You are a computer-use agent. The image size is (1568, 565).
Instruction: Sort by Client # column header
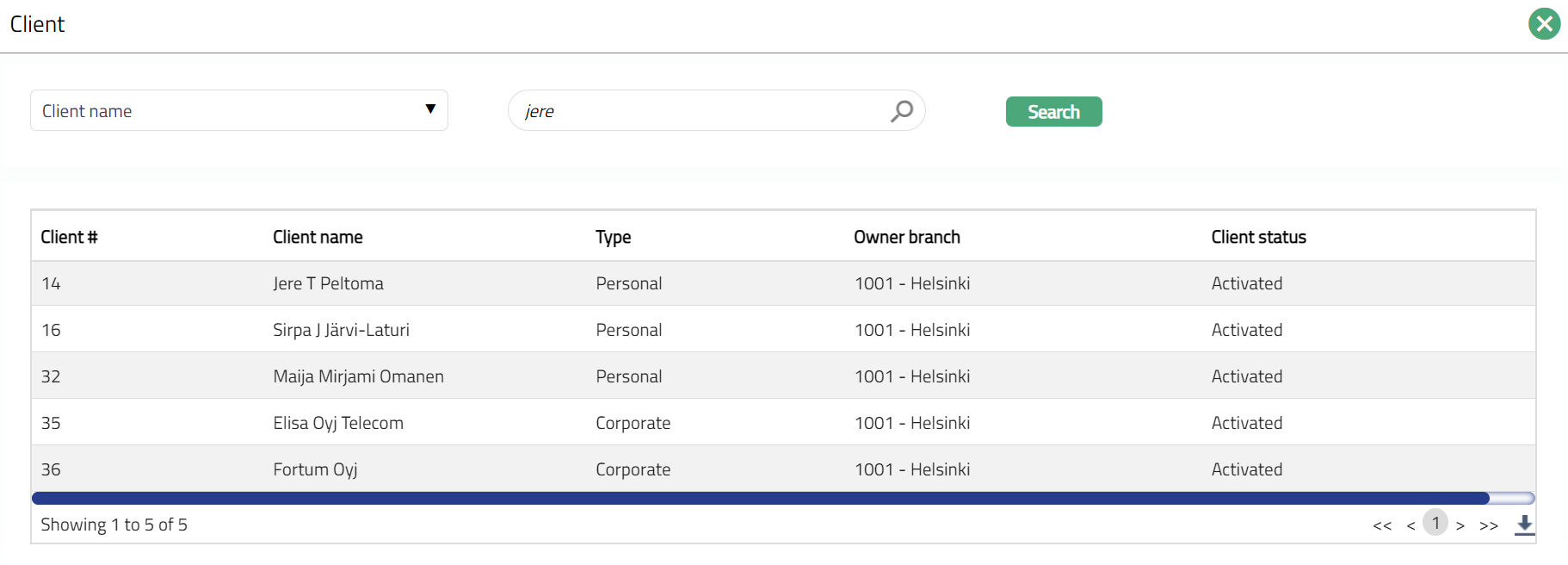coord(69,237)
